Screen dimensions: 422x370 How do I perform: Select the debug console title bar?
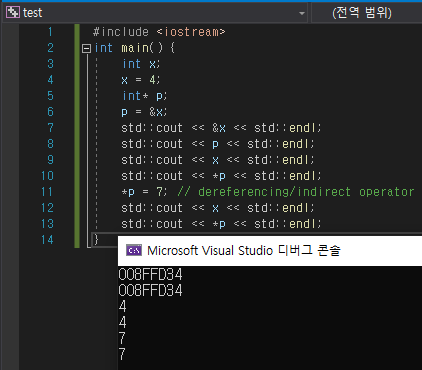[x=270, y=251]
